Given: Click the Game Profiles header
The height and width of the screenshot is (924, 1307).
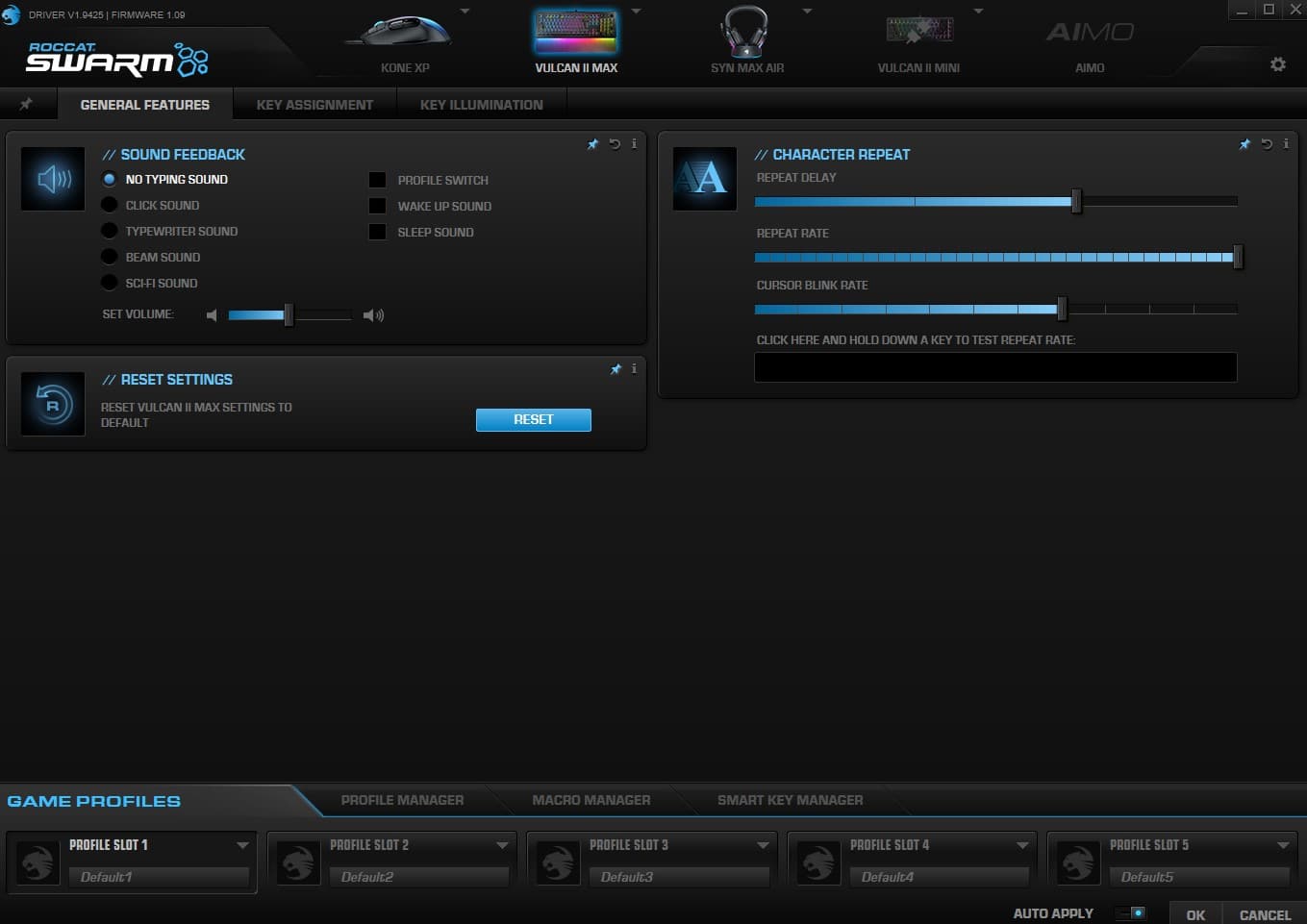Looking at the screenshot, I should point(94,801).
